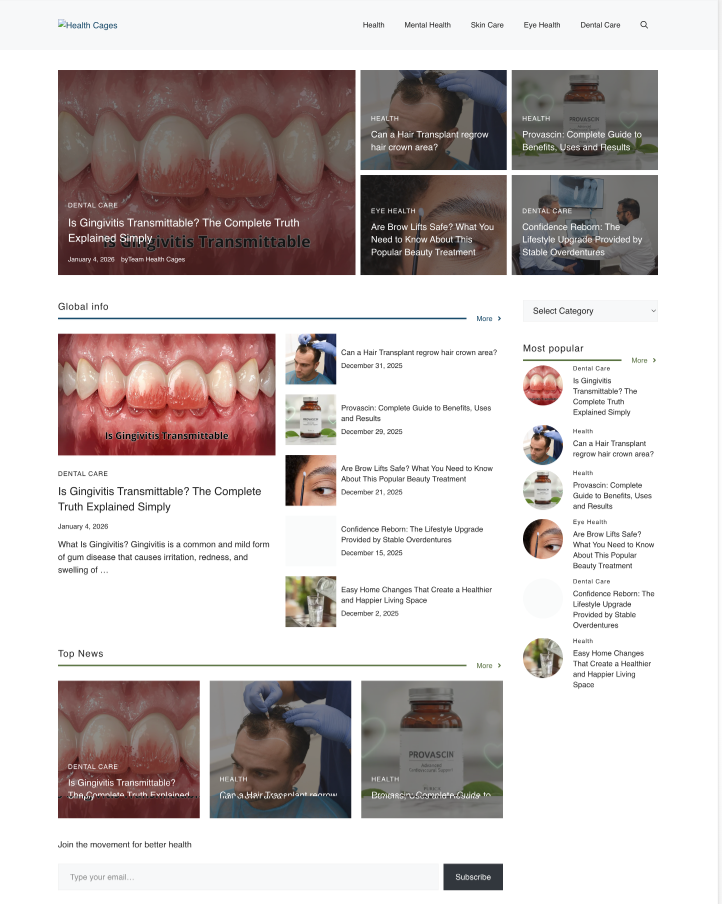Click the Provascin bottle thumbnail in Global info

point(310,419)
